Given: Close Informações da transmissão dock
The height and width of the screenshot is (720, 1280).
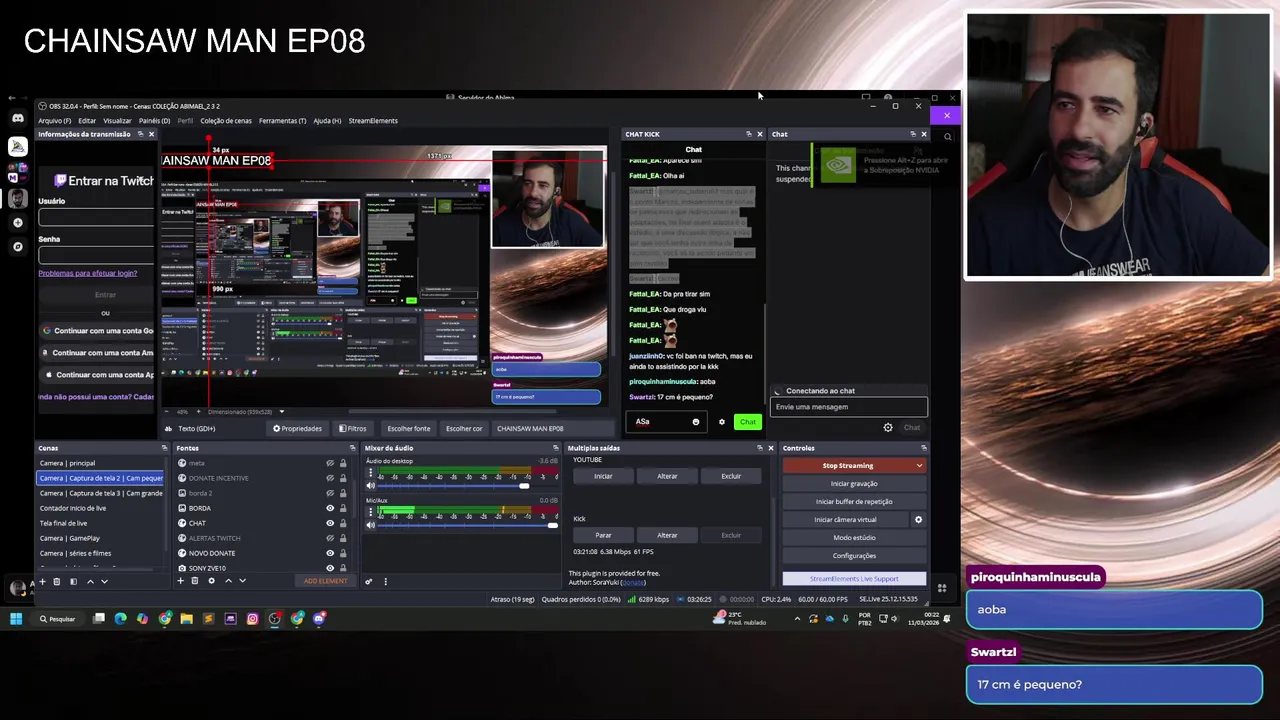Looking at the screenshot, I should [x=151, y=134].
